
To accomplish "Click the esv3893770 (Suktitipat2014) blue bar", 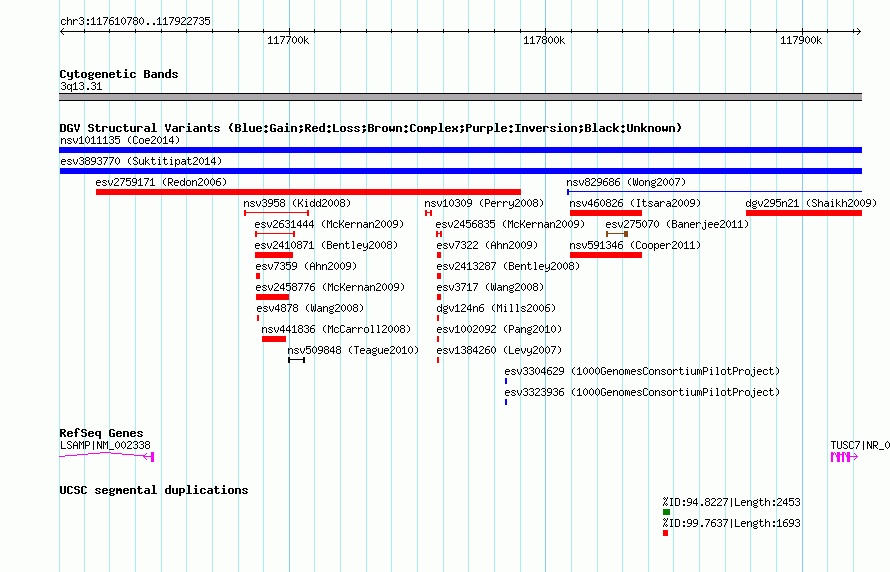I will pos(460,171).
